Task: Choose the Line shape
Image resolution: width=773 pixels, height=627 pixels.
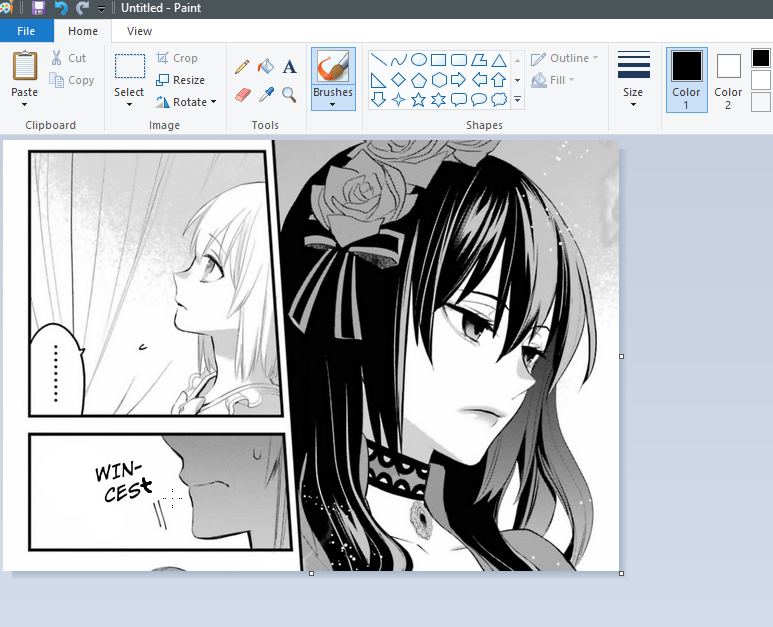Action: [x=378, y=60]
